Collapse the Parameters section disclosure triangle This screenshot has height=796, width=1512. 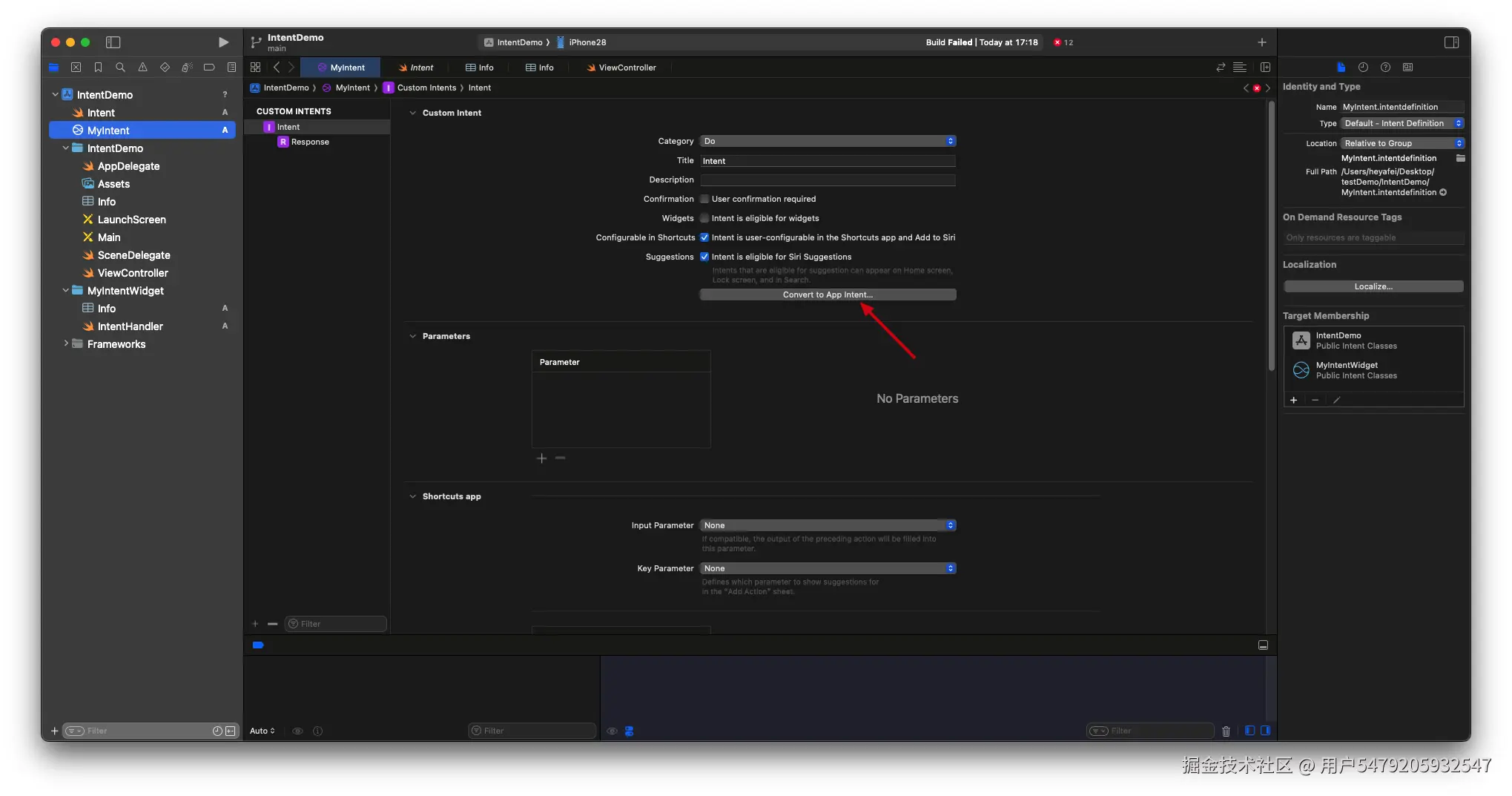[x=413, y=336]
